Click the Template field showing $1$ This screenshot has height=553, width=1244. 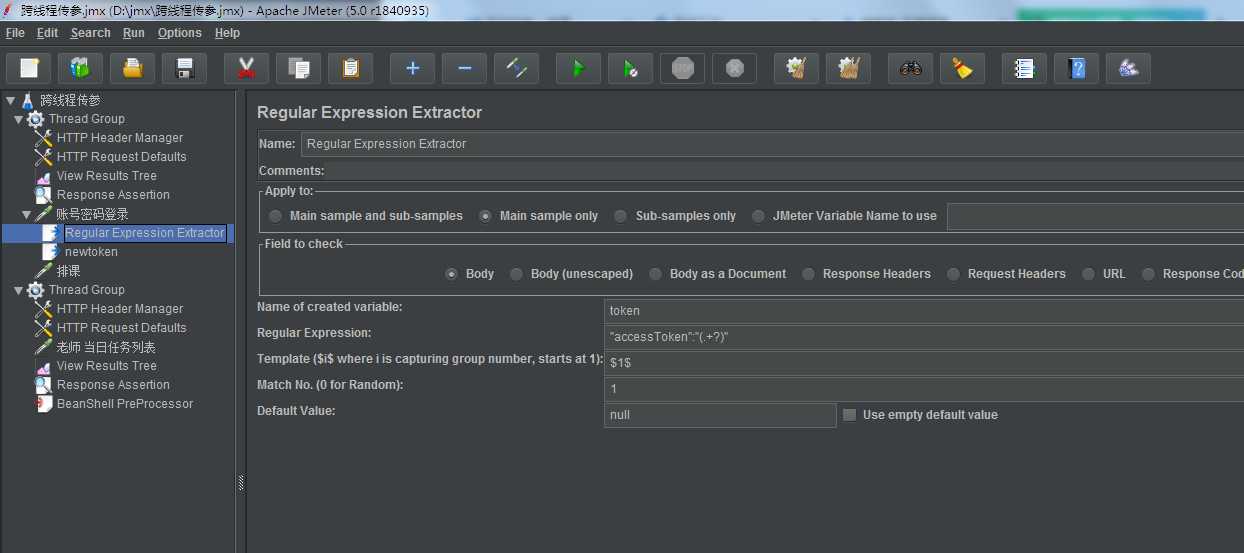click(x=924, y=362)
